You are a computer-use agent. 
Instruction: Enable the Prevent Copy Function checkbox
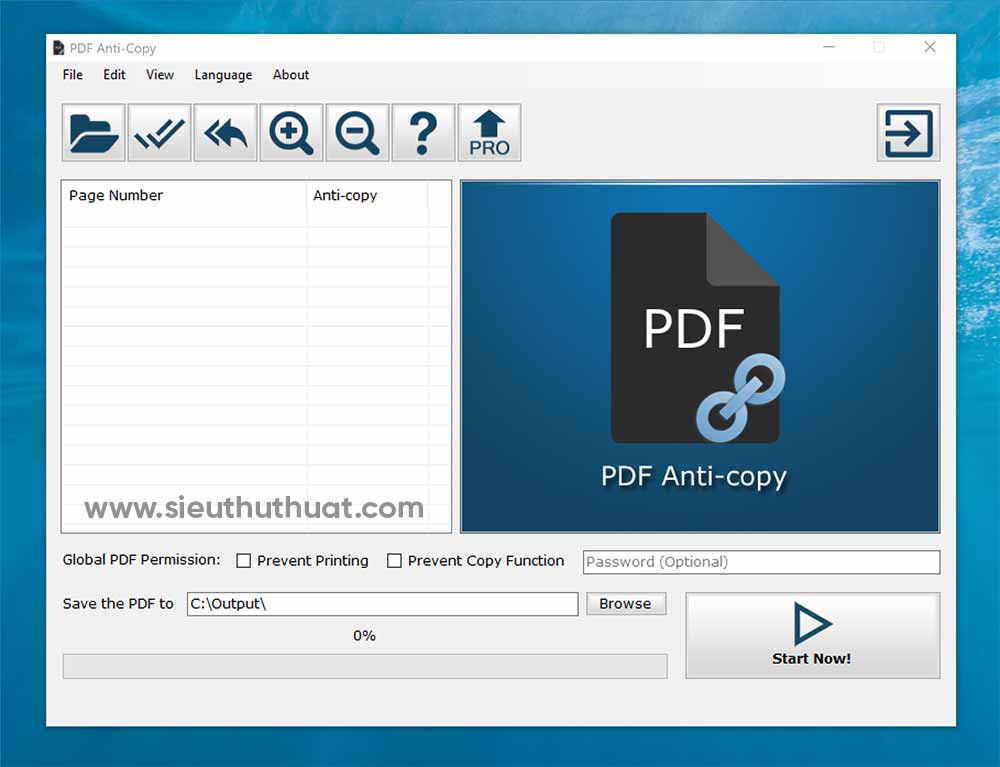point(394,560)
